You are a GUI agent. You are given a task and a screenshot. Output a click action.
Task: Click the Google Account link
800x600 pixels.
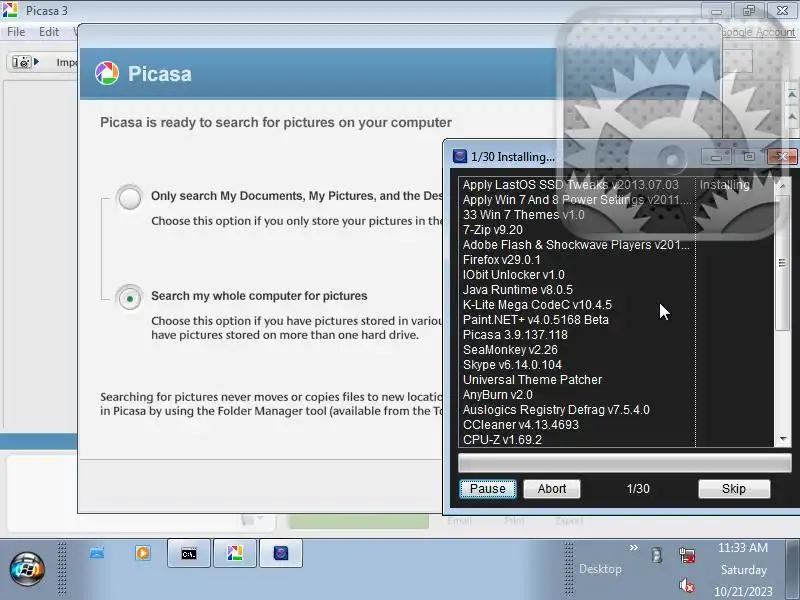tap(758, 32)
